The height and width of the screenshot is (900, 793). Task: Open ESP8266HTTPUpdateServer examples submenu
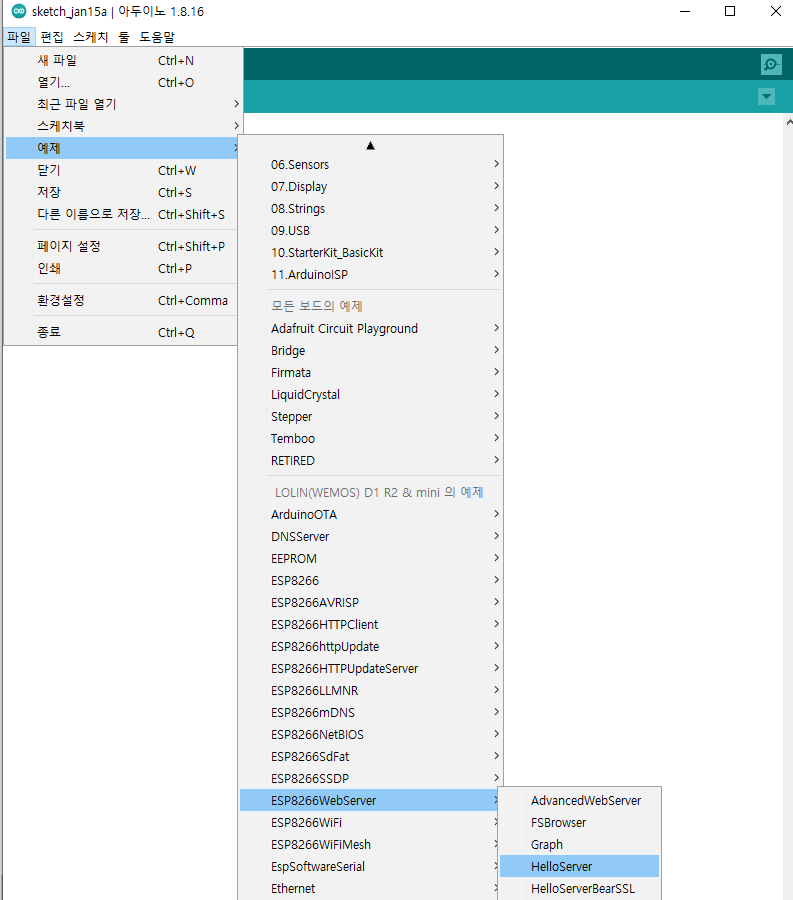click(x=371, y=669)
